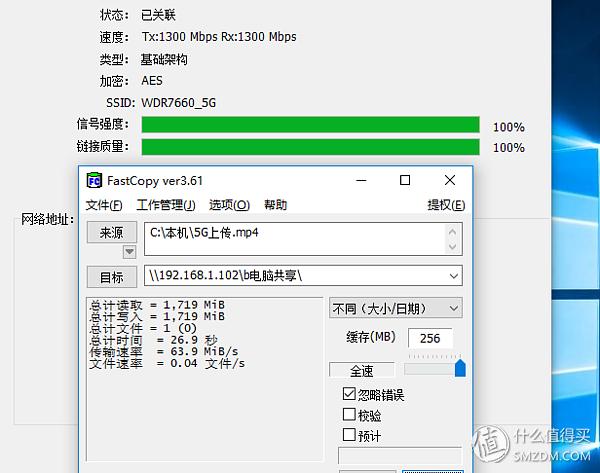This screenshot has width=600, height=473.
Task: Maximize the FastCopy window
Action: tap(405, 180)
